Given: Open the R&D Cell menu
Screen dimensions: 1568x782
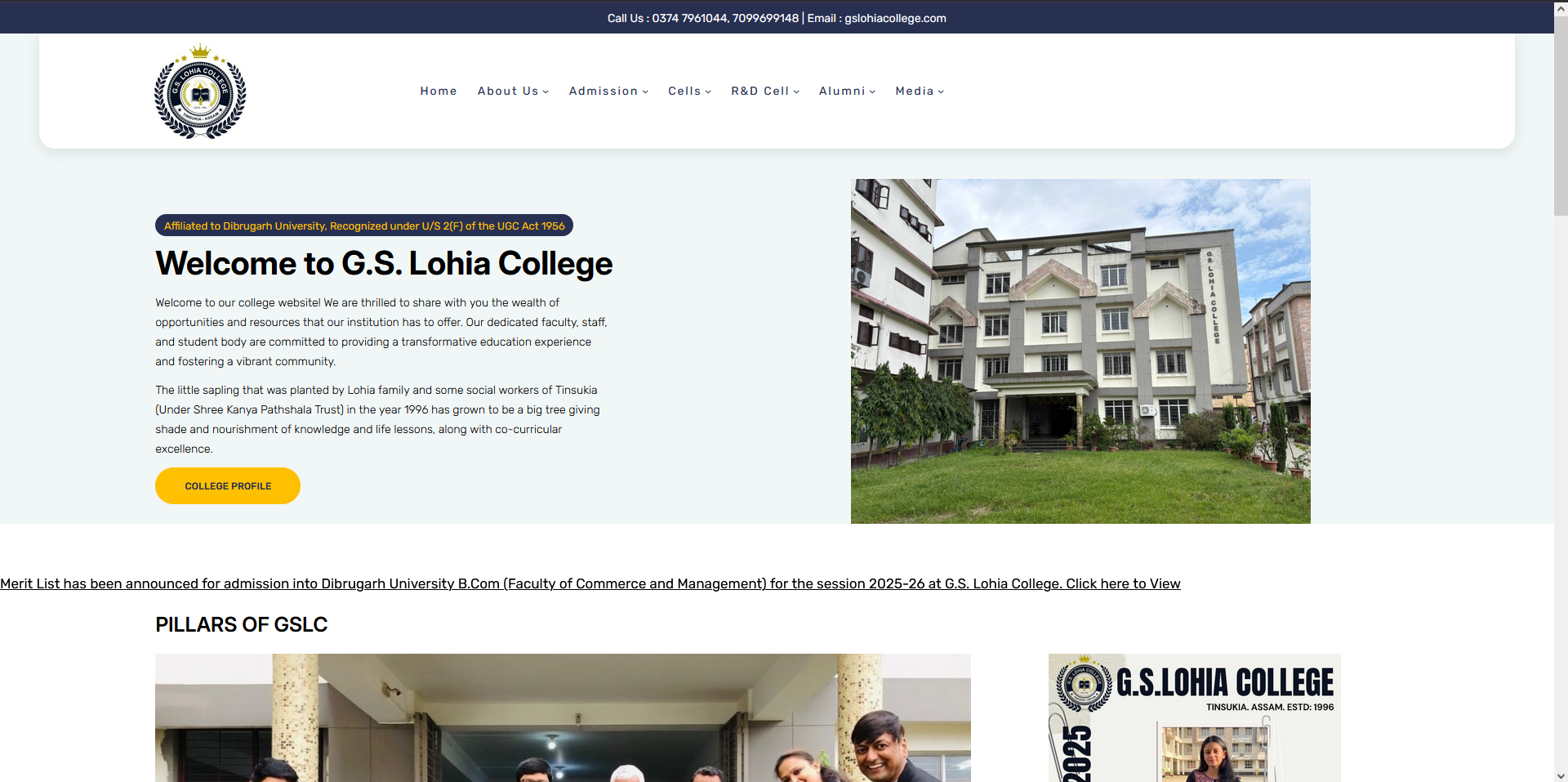Looking at the screenshot, I should point(765,91).
